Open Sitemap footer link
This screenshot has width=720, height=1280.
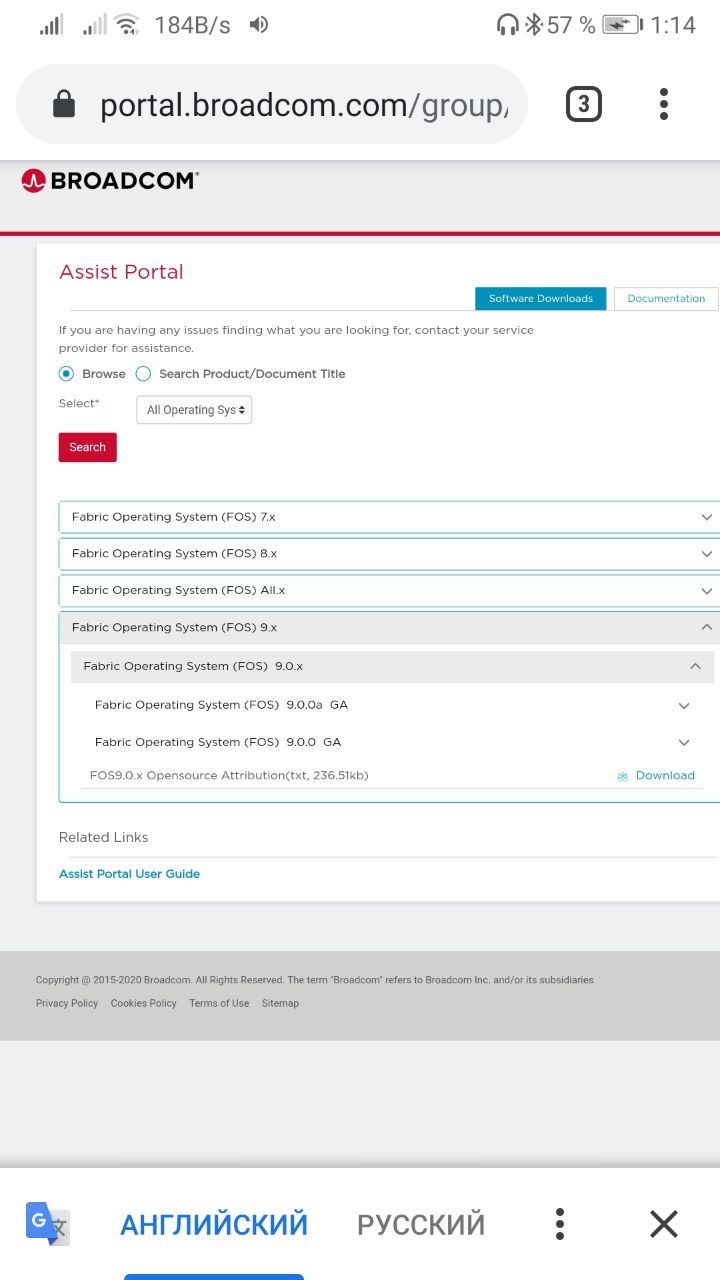pos(280,1003)
